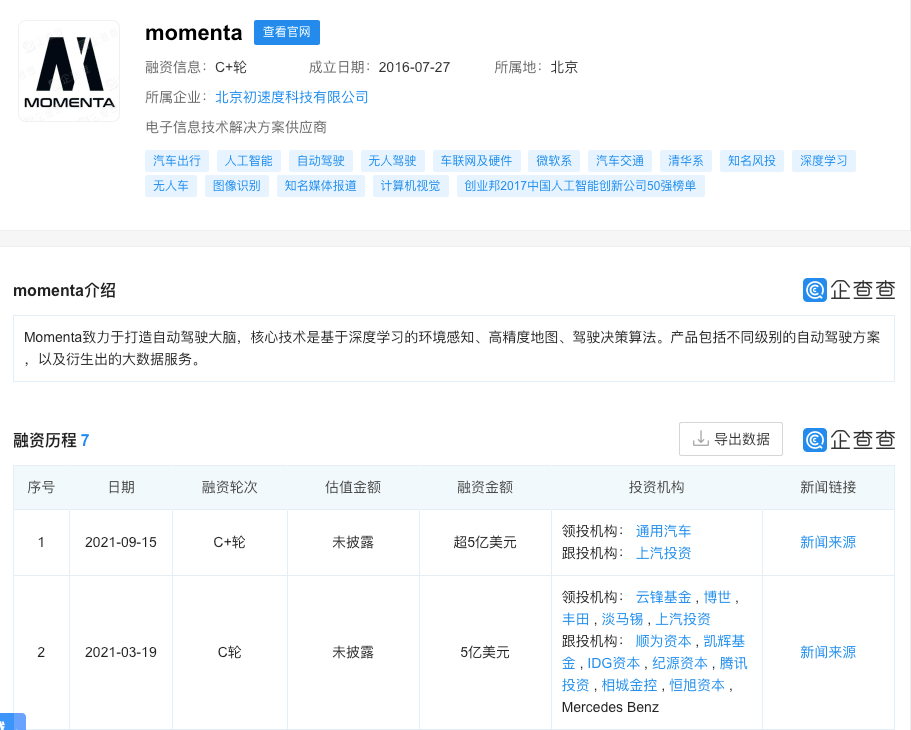This screenshot has height=730, width=911.
Task: Select the 计算机视觉 tag
Action: pyautogui.click(x=410, y=186)
